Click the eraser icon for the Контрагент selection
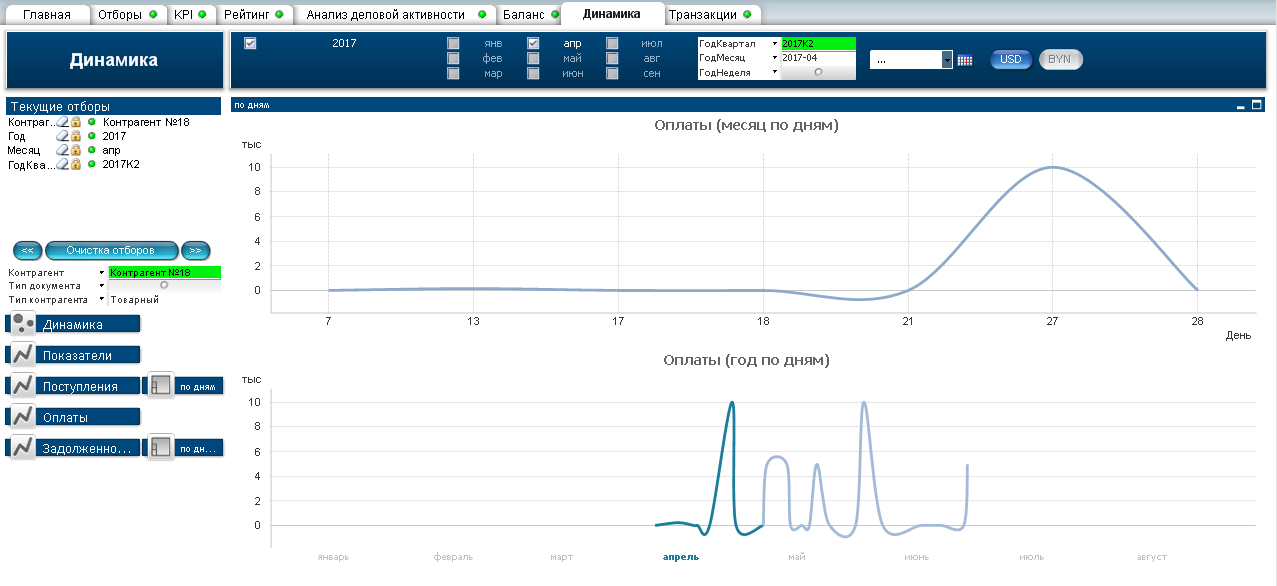 pos(62,122)
